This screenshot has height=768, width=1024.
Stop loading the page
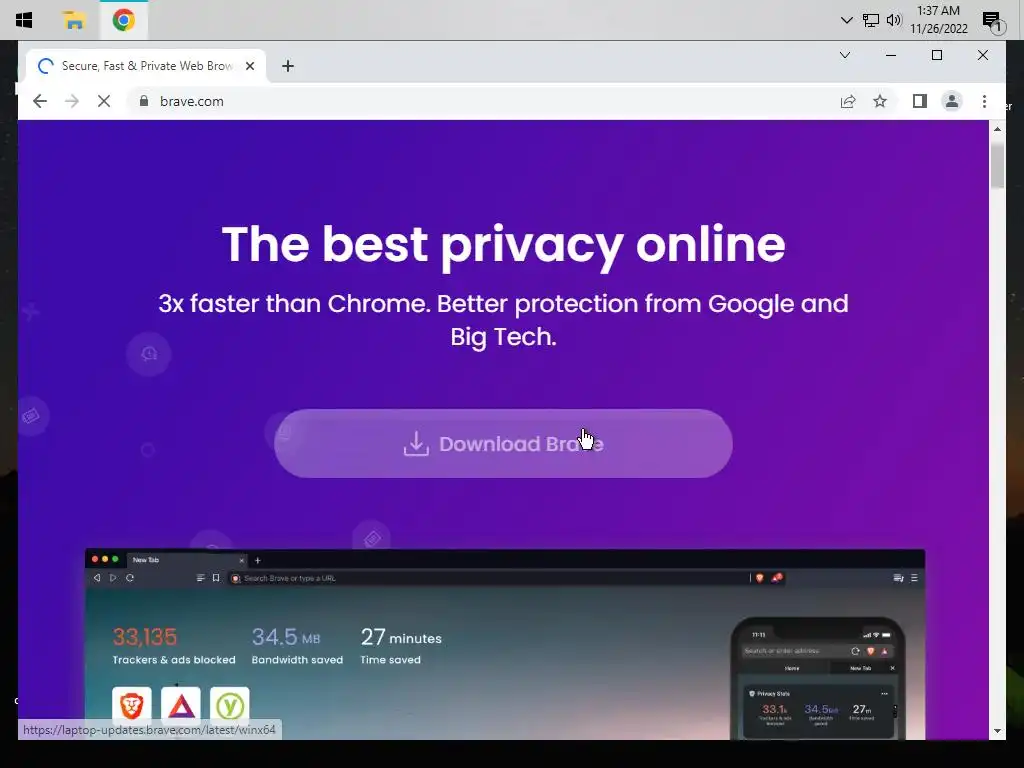104,101
